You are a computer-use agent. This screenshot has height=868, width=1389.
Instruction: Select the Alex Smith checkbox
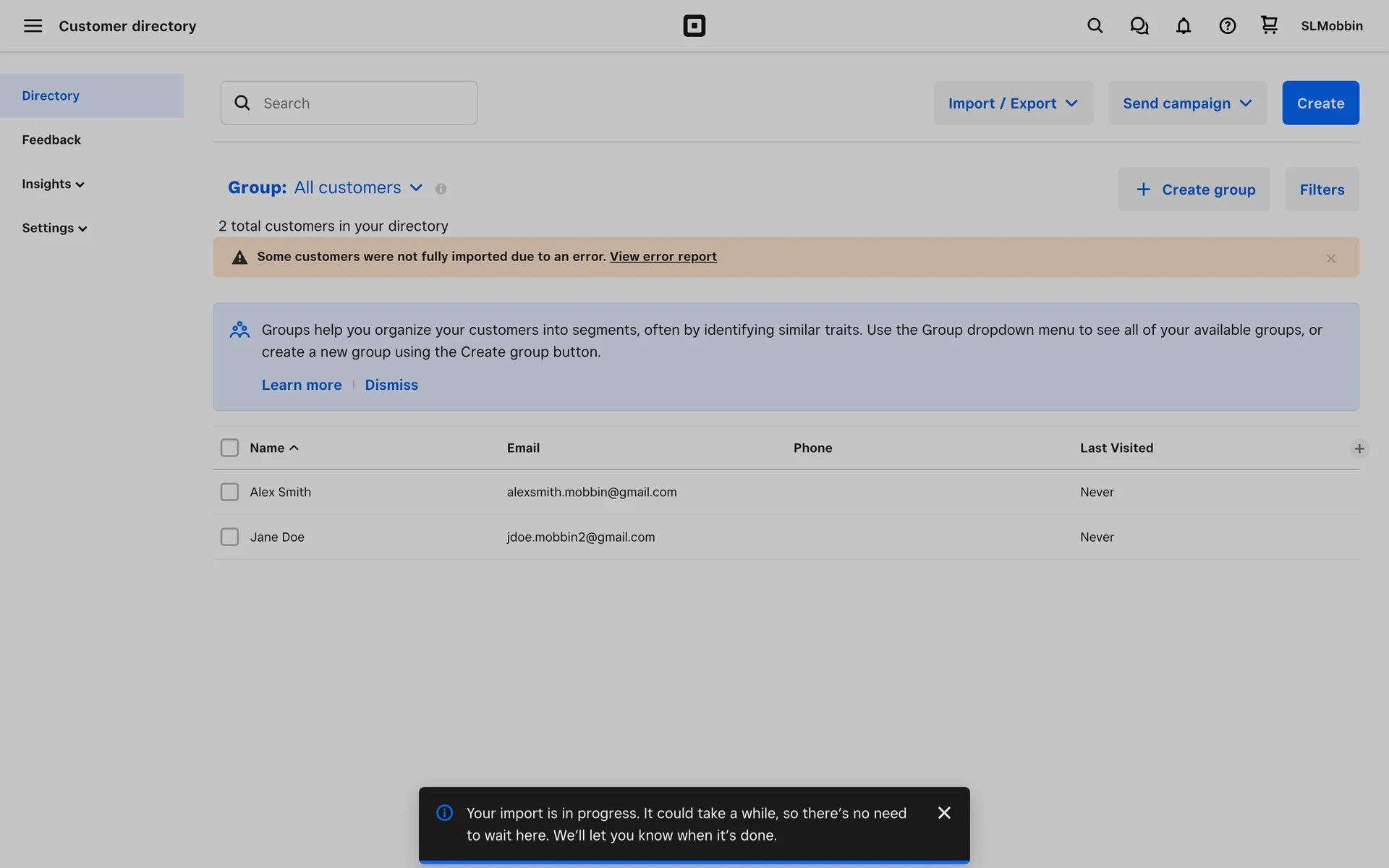point(229,492)
